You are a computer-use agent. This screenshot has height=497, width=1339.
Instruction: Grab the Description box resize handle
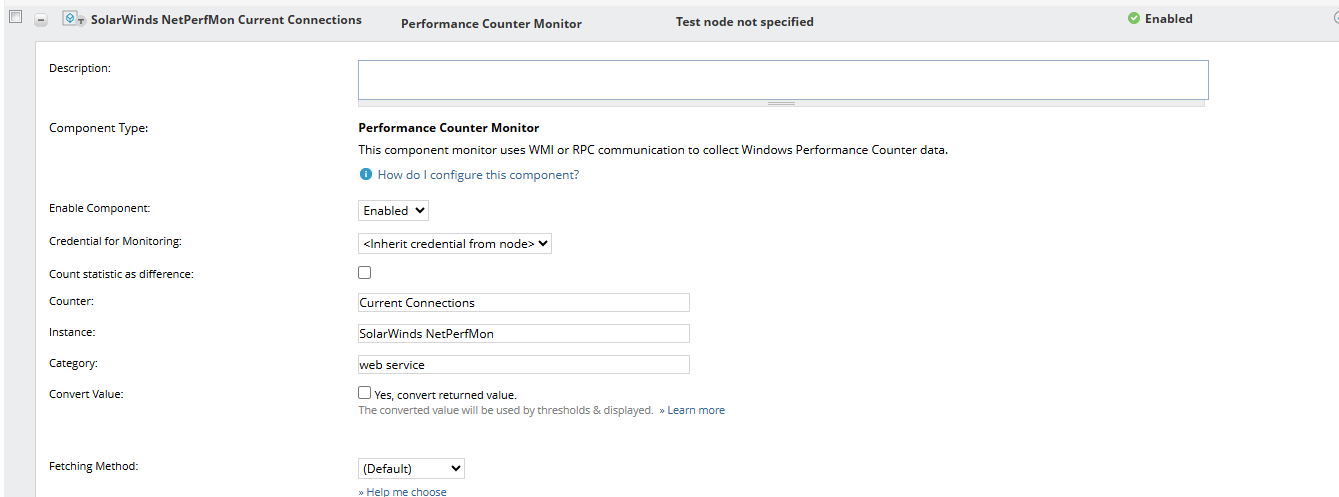(782, 103)
